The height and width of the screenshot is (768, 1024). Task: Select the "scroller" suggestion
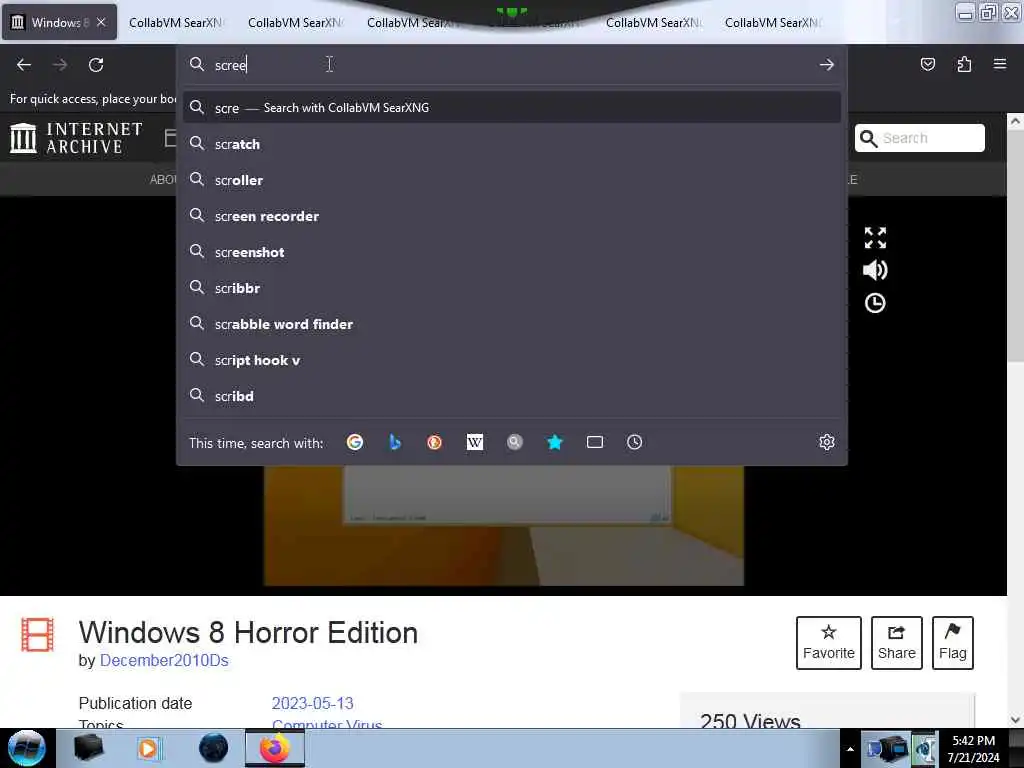click(511, 180)
